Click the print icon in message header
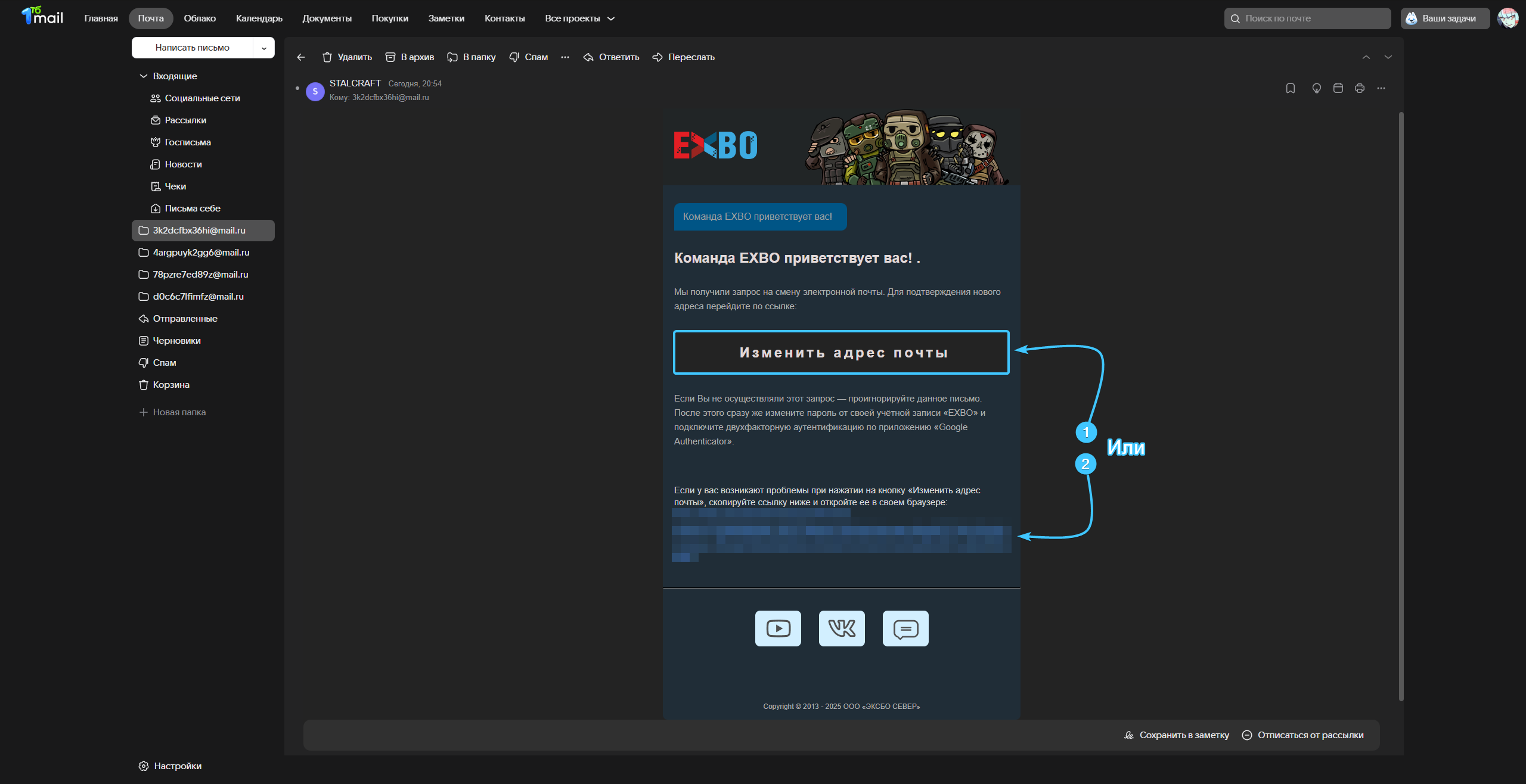 click(x=1360, y=88)
